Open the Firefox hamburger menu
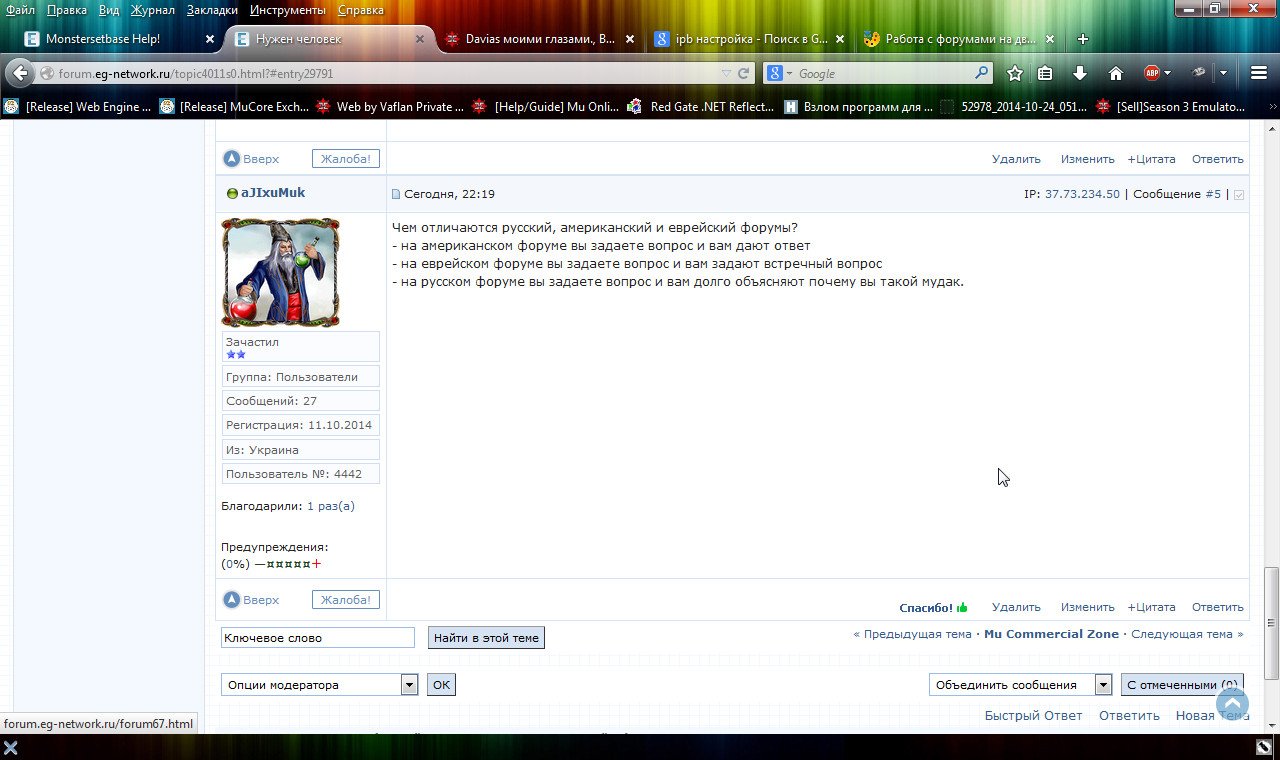1280x760 pixels. [1259, 73]
